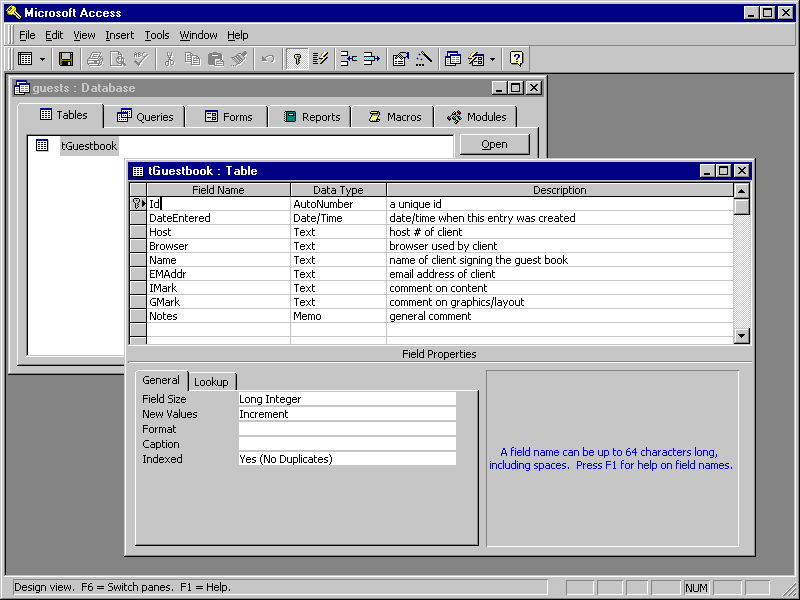This screenshot has width=800, height=600.
Task: Click the Save toolbar icon
Action: [x=66, y=59]
